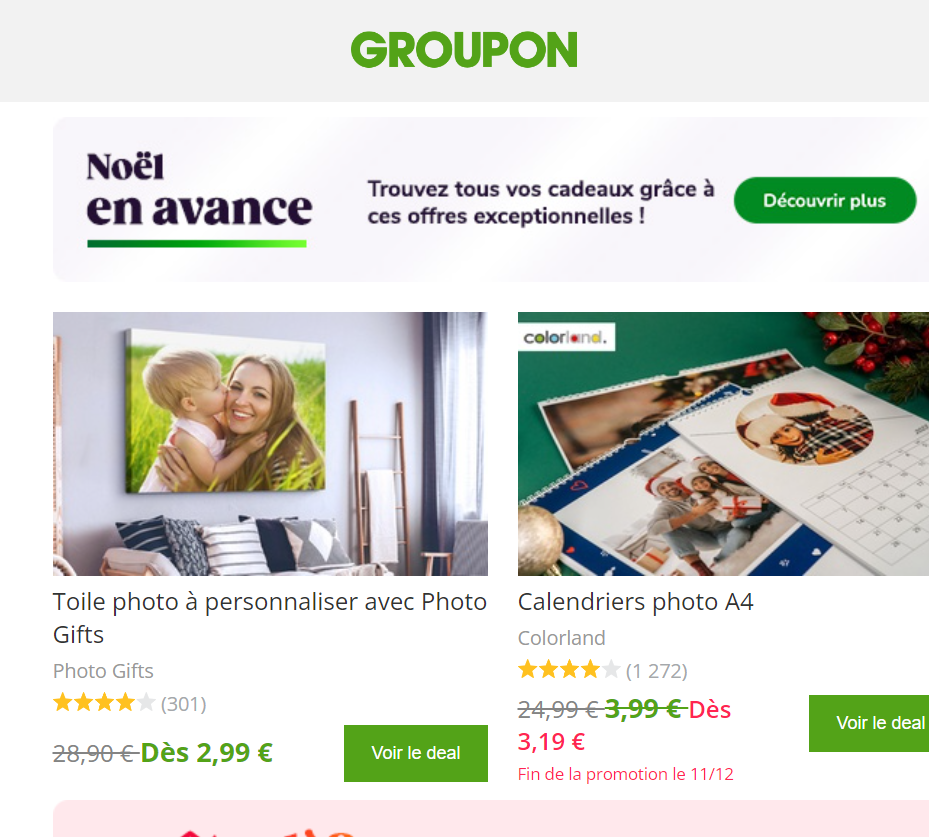Viewport: 929px width, 837px height.
Task: Click the Dès 2,99 € price
Action: (x=207, y=753)
